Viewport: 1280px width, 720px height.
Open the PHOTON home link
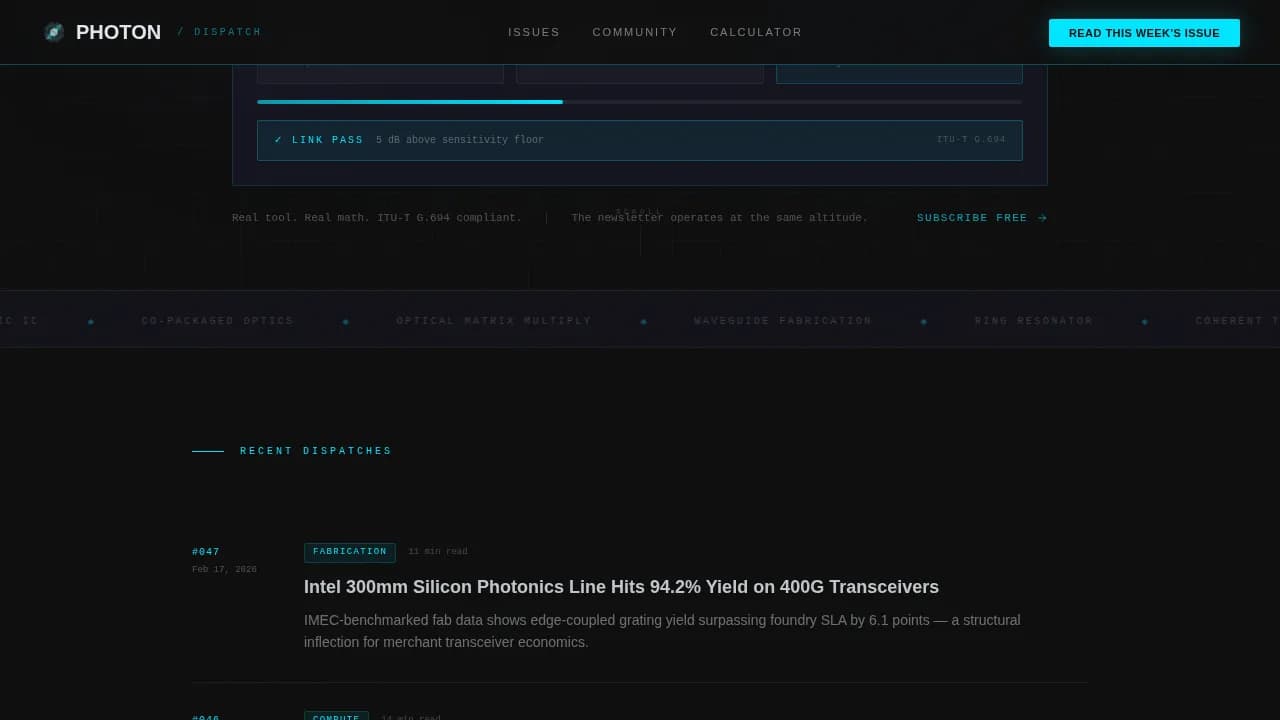[x=118, y=32]
